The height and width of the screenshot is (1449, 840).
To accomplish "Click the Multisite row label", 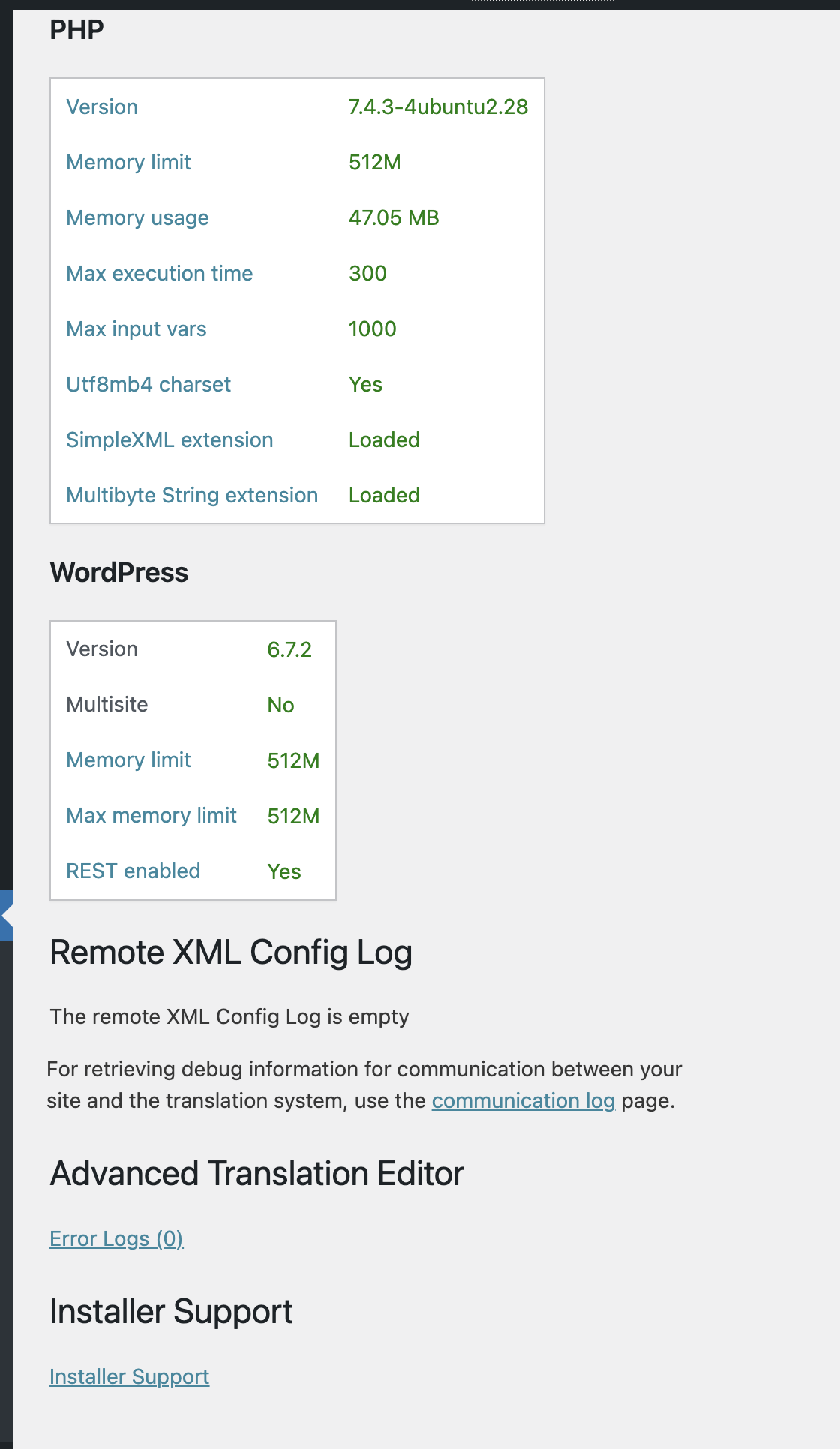I will tap(107, 704).
